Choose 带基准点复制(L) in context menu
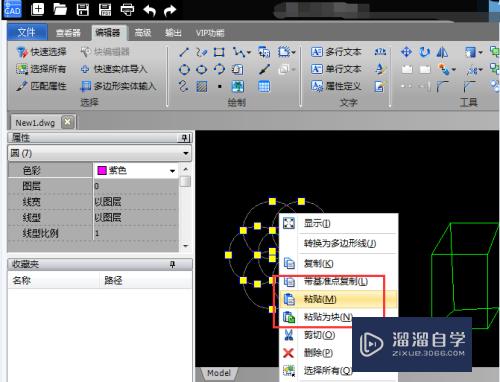The image size is (500, 382). coord(338,282)
